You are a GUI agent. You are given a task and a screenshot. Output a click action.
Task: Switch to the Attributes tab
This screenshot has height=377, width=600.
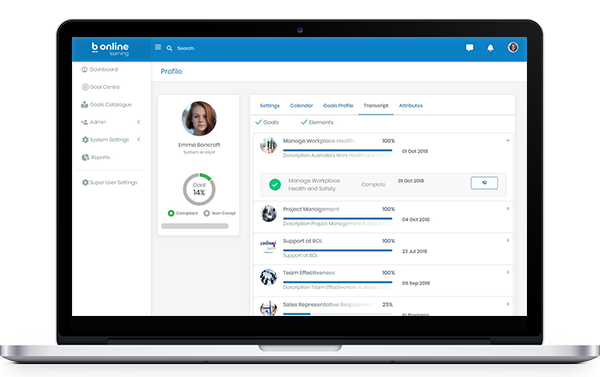coord(411,106)
